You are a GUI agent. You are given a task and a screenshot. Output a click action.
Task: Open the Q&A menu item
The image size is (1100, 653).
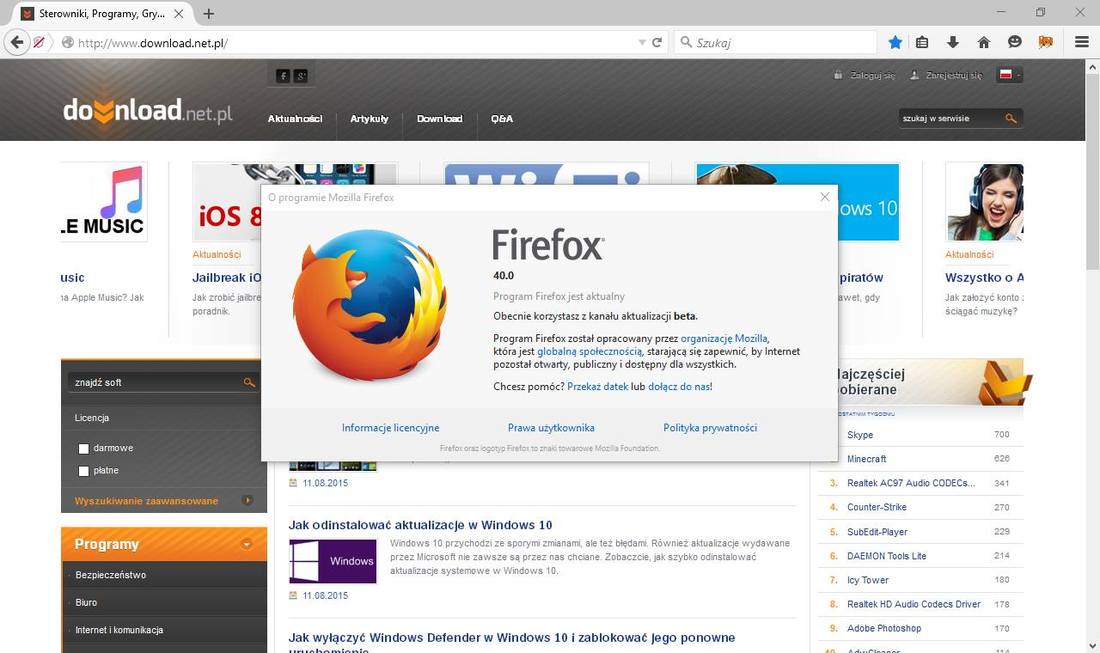(502, 119)
